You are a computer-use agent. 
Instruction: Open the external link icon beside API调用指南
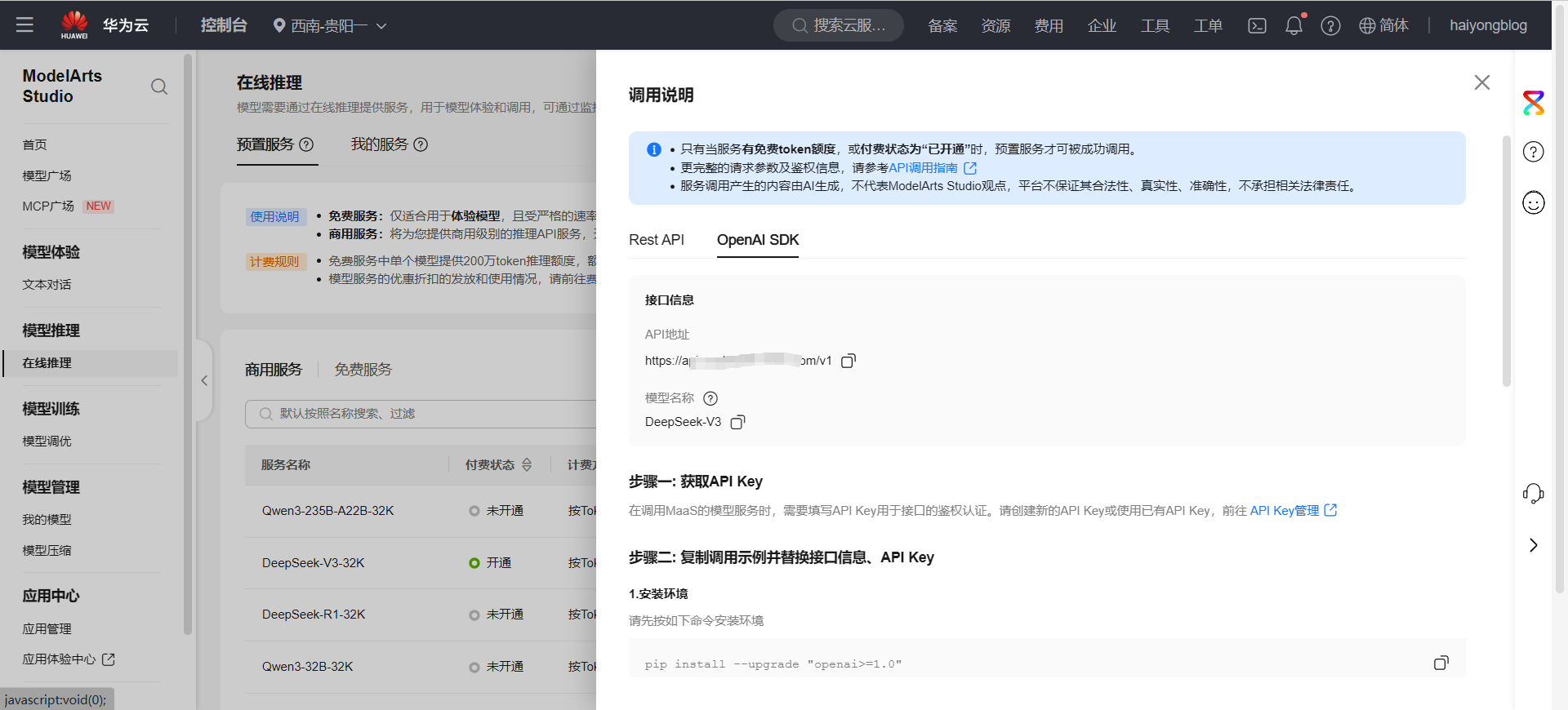970,168
